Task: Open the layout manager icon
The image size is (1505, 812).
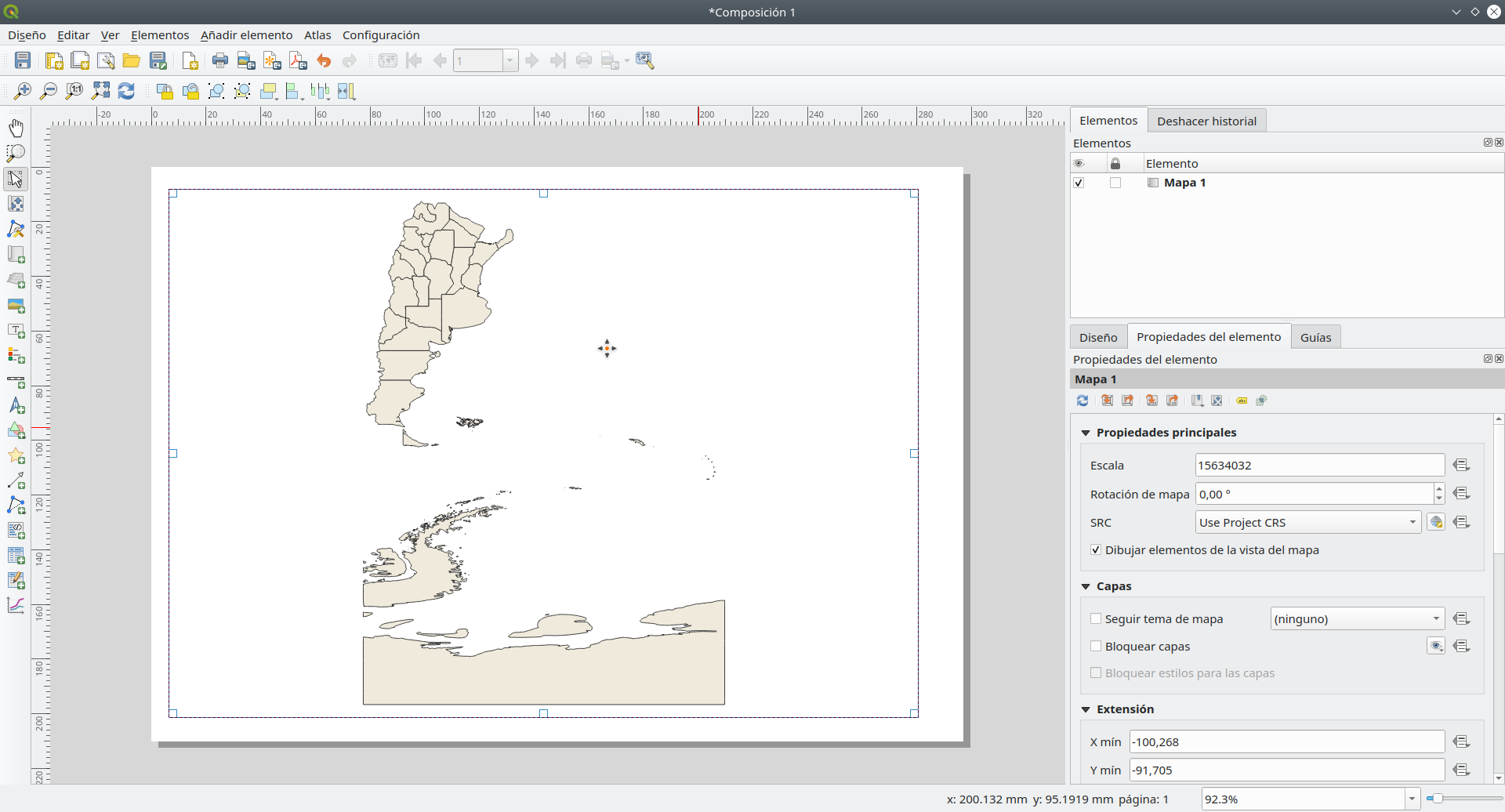Action: 106,60
